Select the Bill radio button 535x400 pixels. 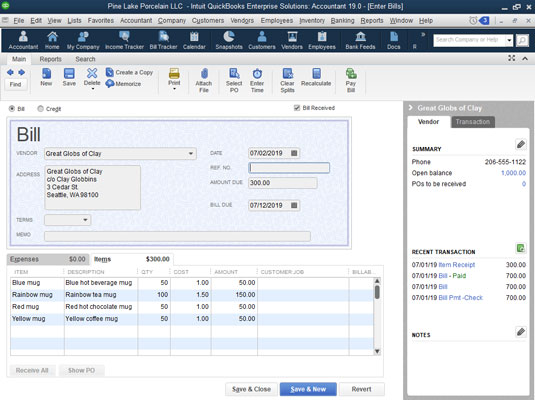click(12, 109)
